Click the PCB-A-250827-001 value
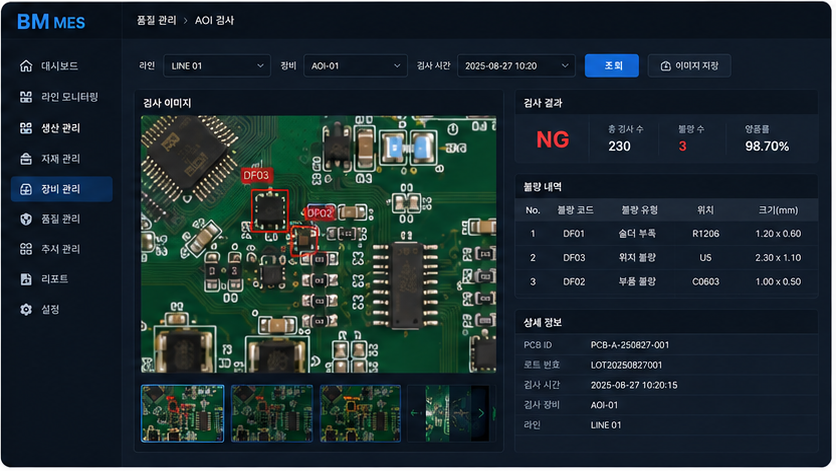Image resolution: width=836 pixels, height=471 pixels. coord(630,345)
